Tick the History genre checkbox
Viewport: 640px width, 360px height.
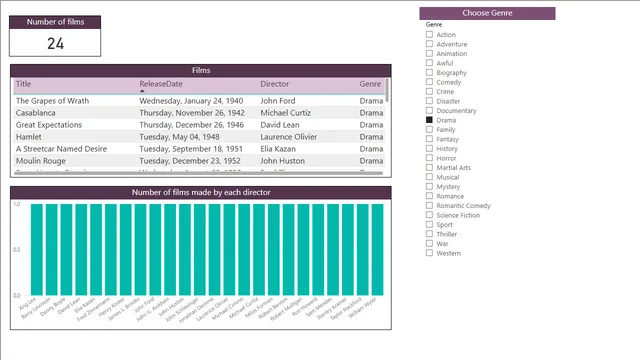pyautogui.click(x=429, y=149)
